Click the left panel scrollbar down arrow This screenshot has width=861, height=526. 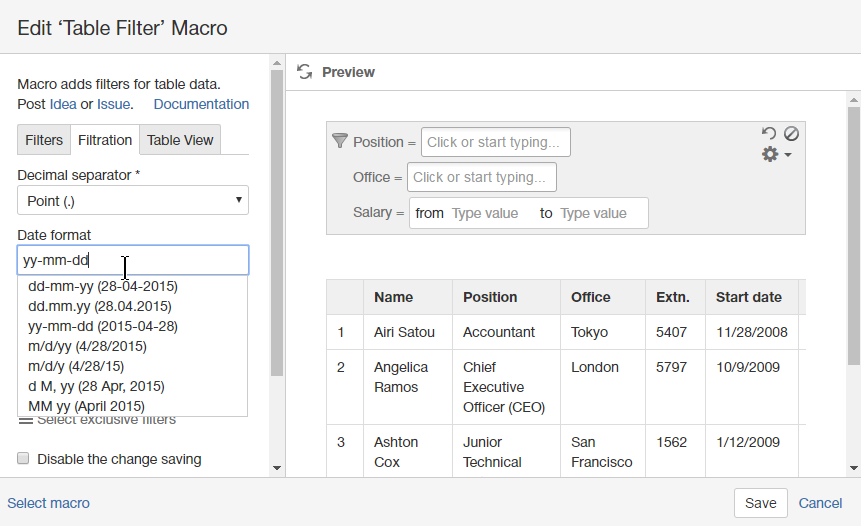(x=276, y=467)
